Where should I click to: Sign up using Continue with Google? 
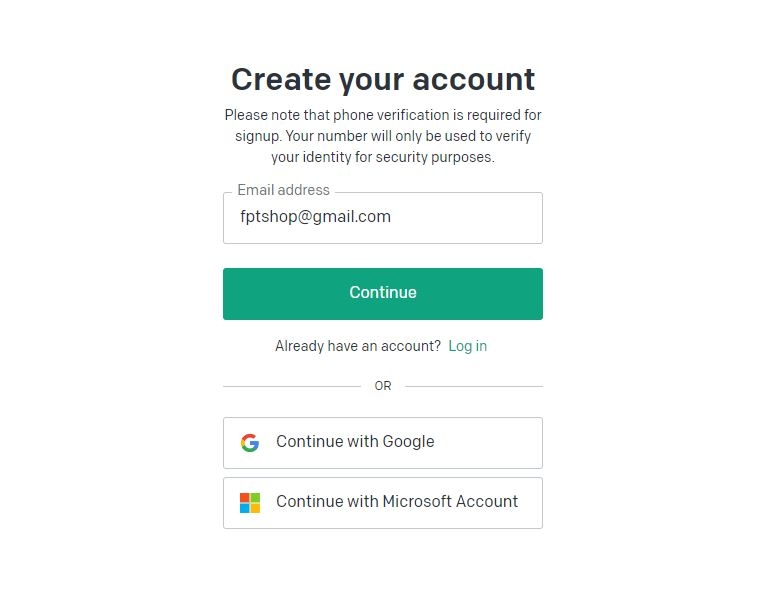point(382,442)
